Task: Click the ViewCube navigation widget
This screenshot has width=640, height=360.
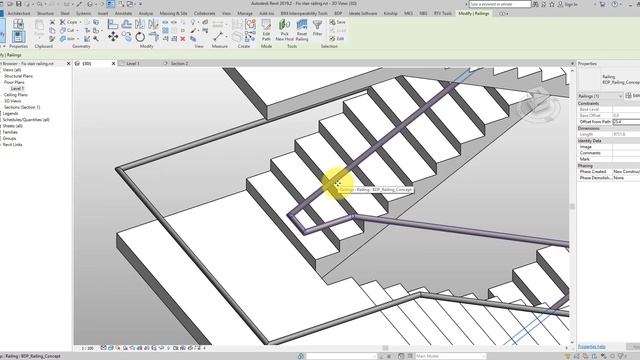Action: [x=538, y=106]
